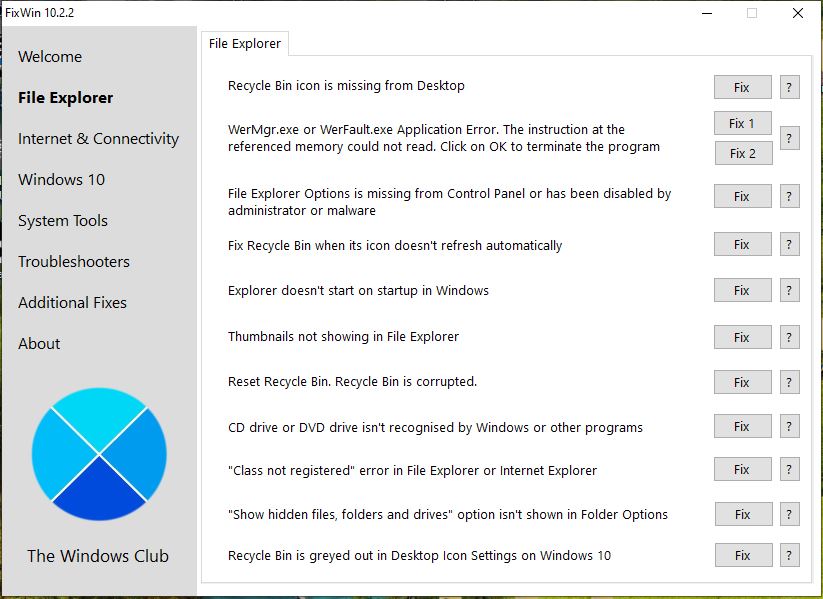Open ? help for Reset Recycle Bin
Viewport: 823px width, 599px height.
click(x=789, y=382)
